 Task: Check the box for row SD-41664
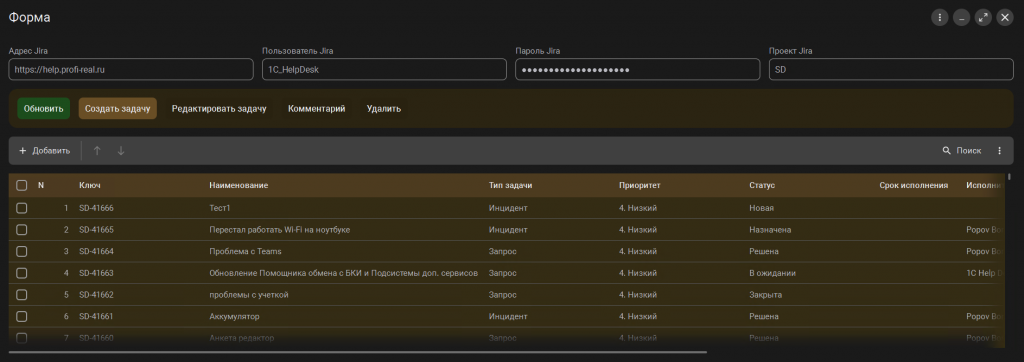pyautogui.click(x=22, y=252)
